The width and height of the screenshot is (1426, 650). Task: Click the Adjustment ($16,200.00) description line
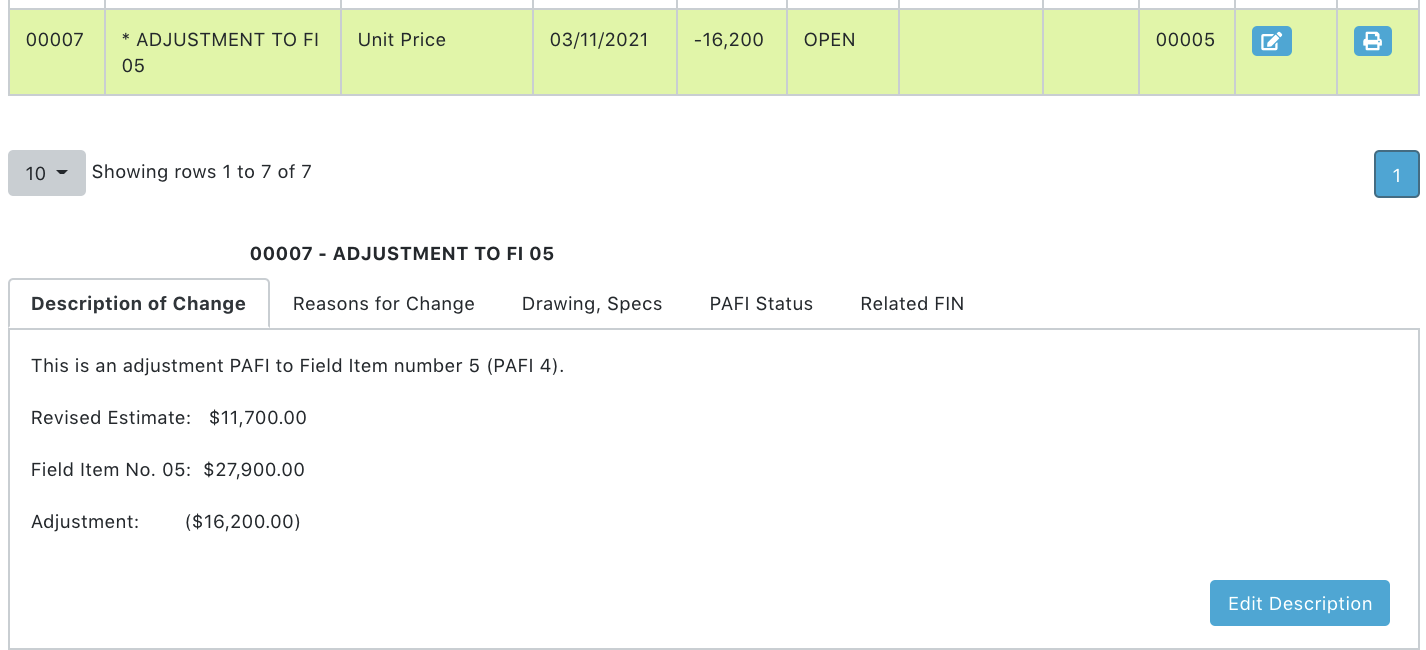tap(166, 522)
